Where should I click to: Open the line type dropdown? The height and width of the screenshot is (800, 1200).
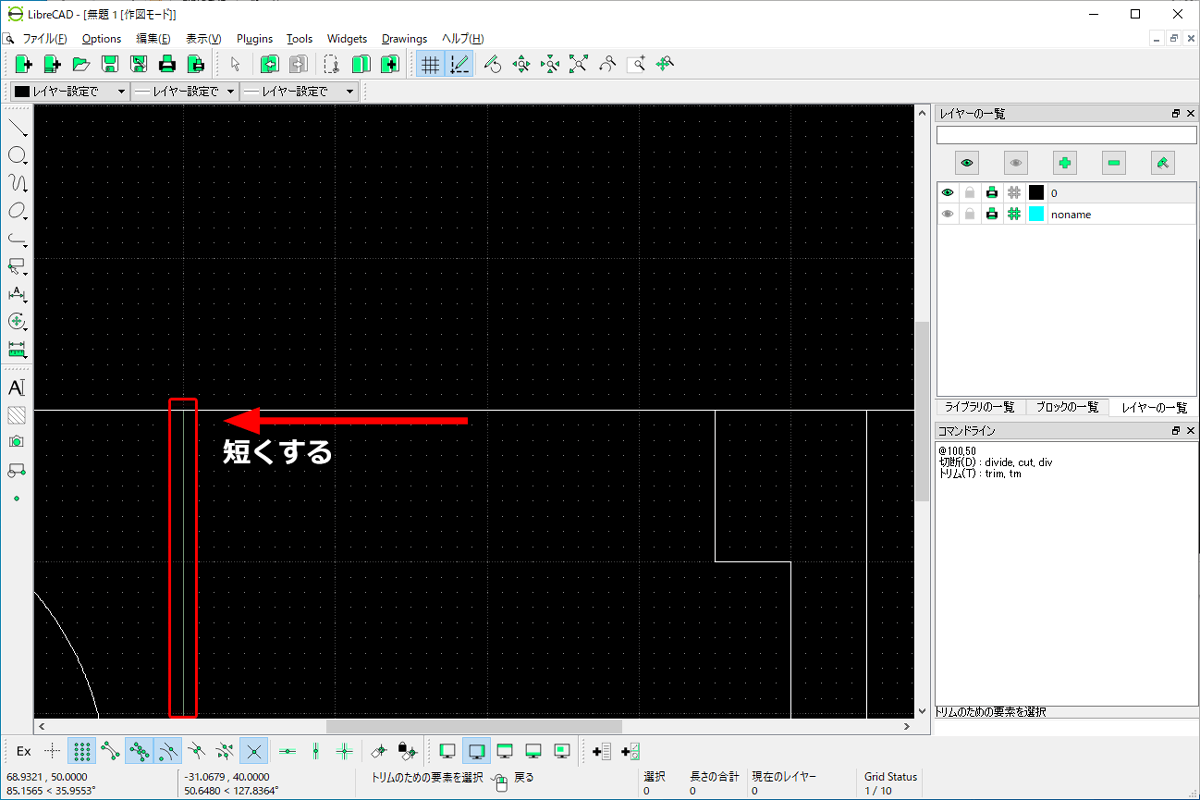tap(299, 91)
